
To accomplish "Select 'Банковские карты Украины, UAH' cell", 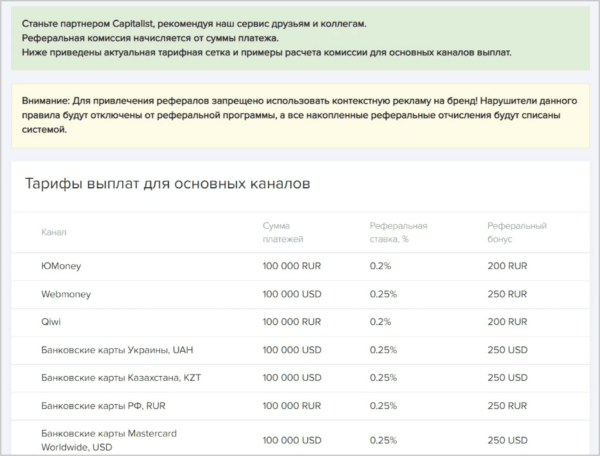I will [117, 350].
